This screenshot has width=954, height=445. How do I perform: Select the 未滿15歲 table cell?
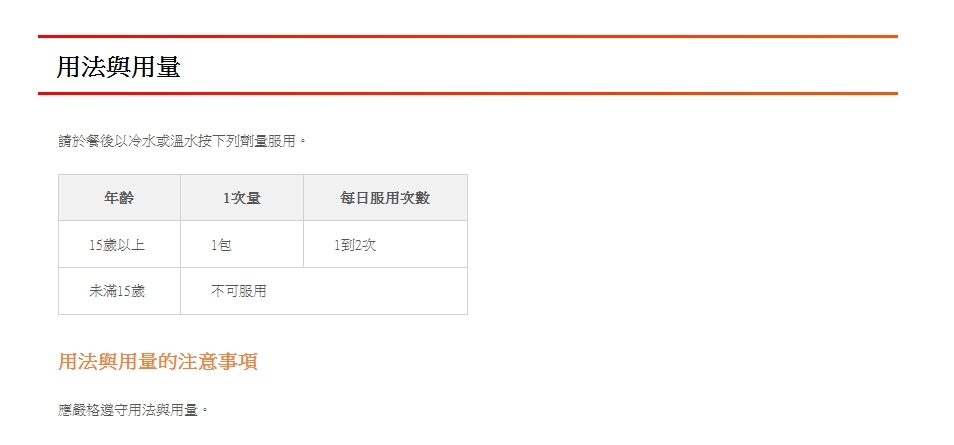click(116, 291)
